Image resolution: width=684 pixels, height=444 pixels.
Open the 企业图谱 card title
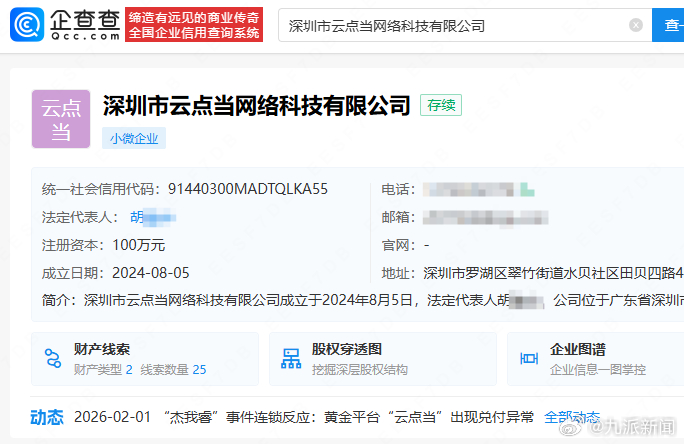tap(578, 349)
